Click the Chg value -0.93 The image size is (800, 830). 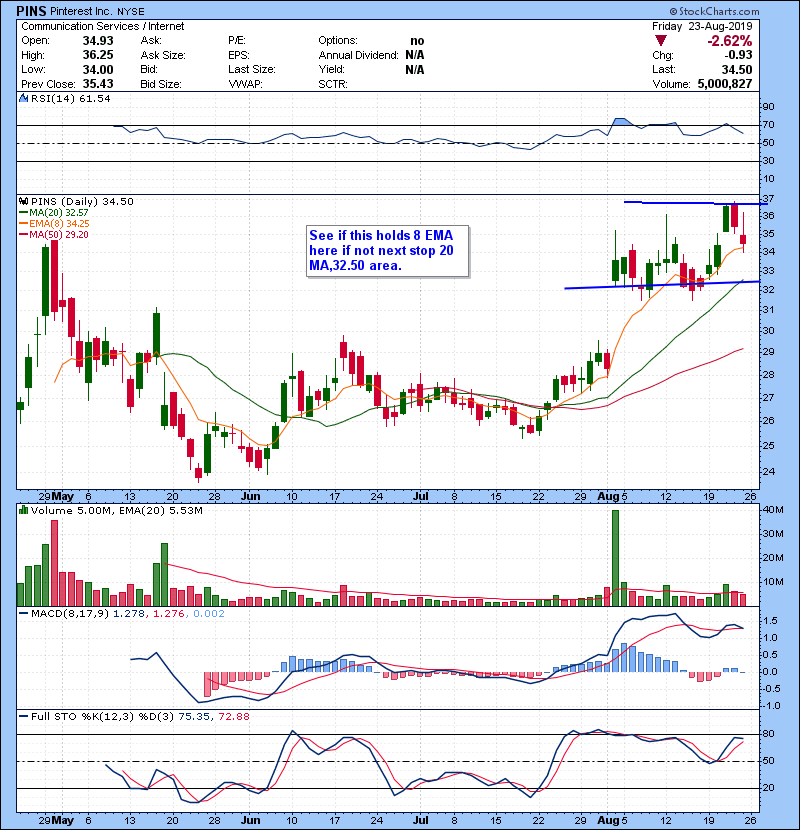coord(738,55)
